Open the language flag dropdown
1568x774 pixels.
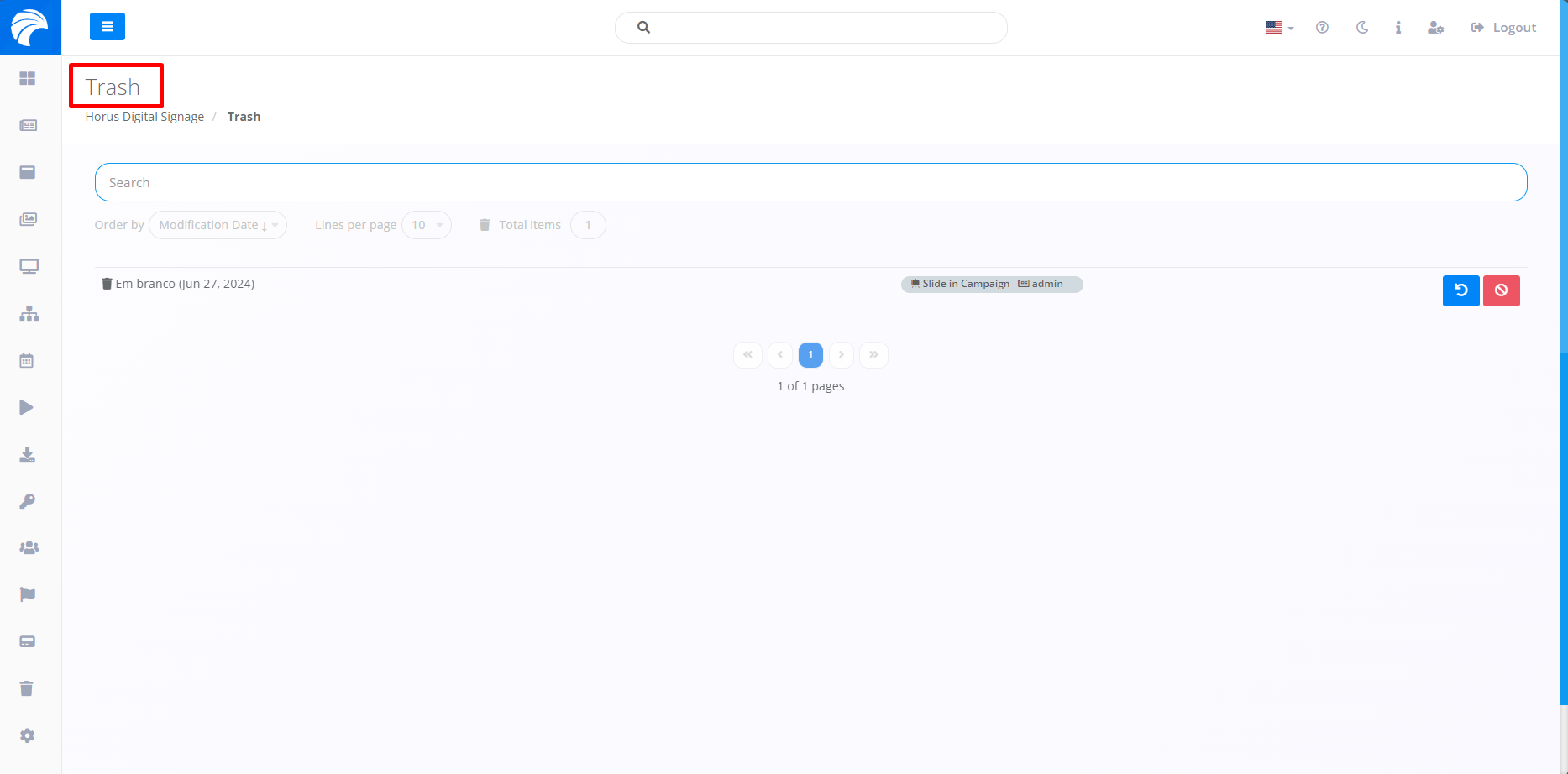1279,28
